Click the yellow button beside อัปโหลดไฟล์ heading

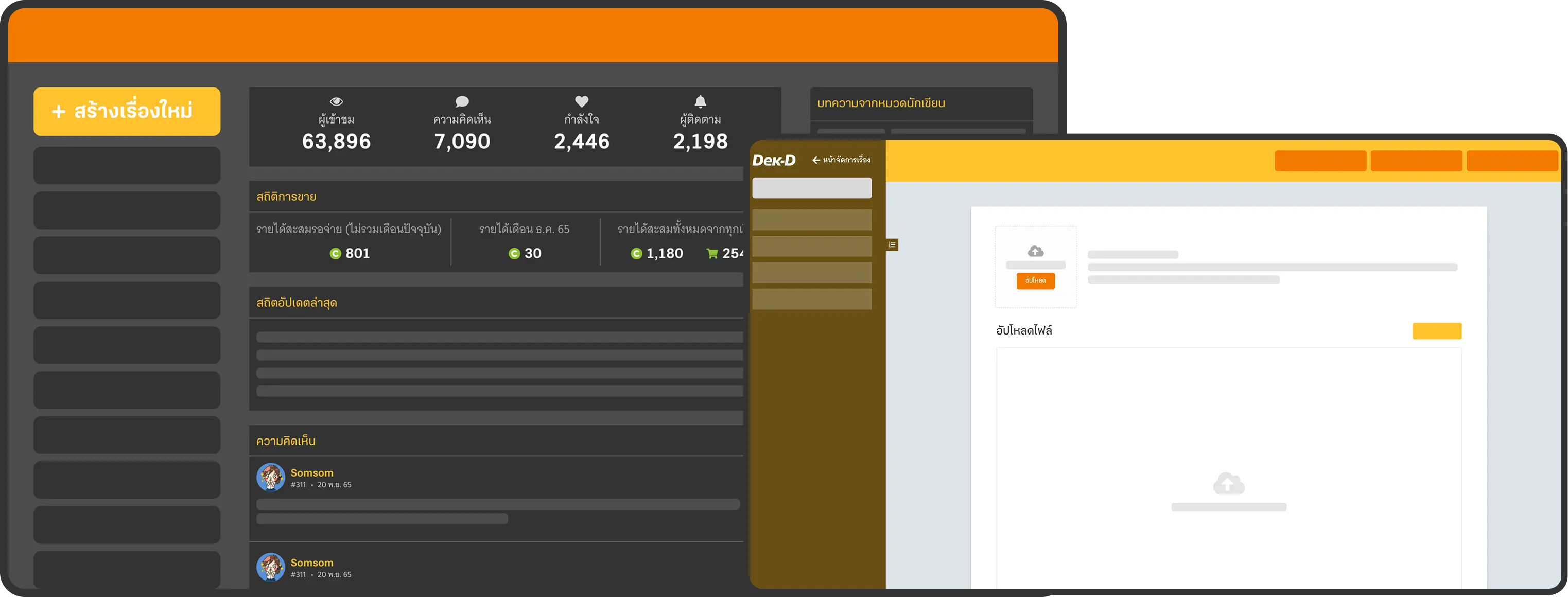tap(1437, 331)
